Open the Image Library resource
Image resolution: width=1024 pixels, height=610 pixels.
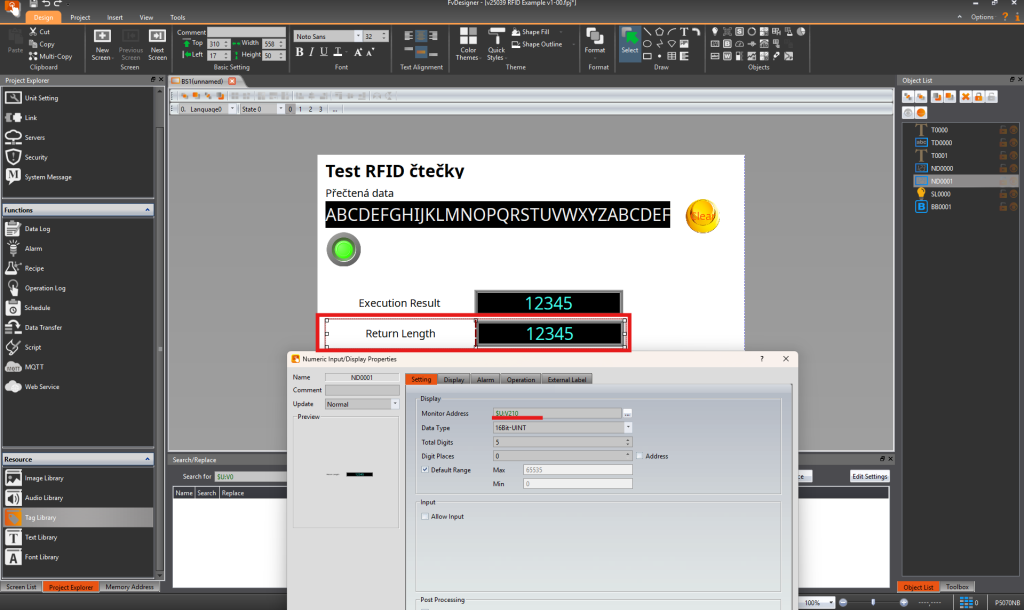pos(43,478)
